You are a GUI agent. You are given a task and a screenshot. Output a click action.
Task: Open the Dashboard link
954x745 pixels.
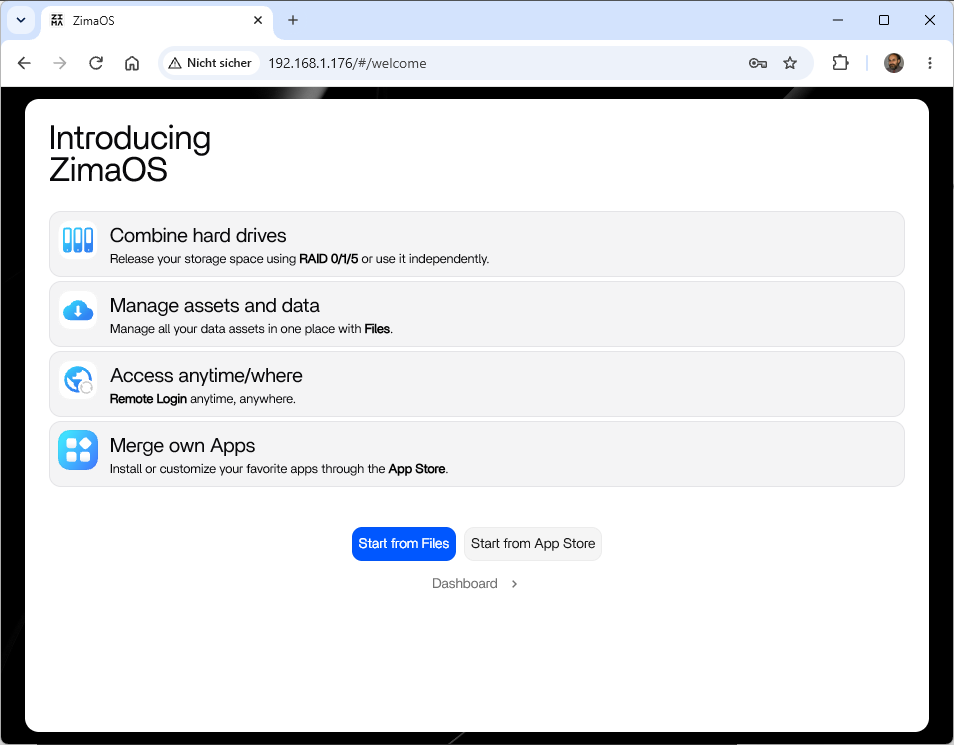coord(465,583)
